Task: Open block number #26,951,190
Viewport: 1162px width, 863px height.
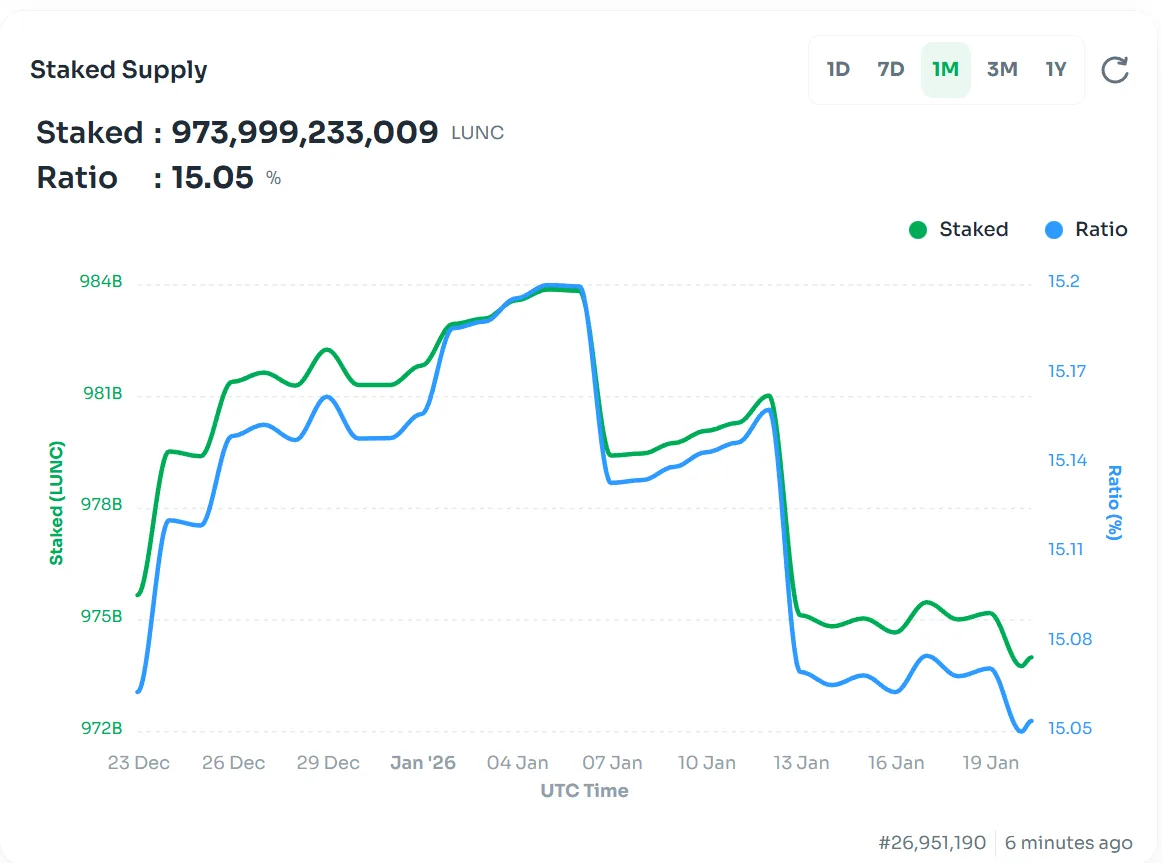Action: tap(932, 843)
